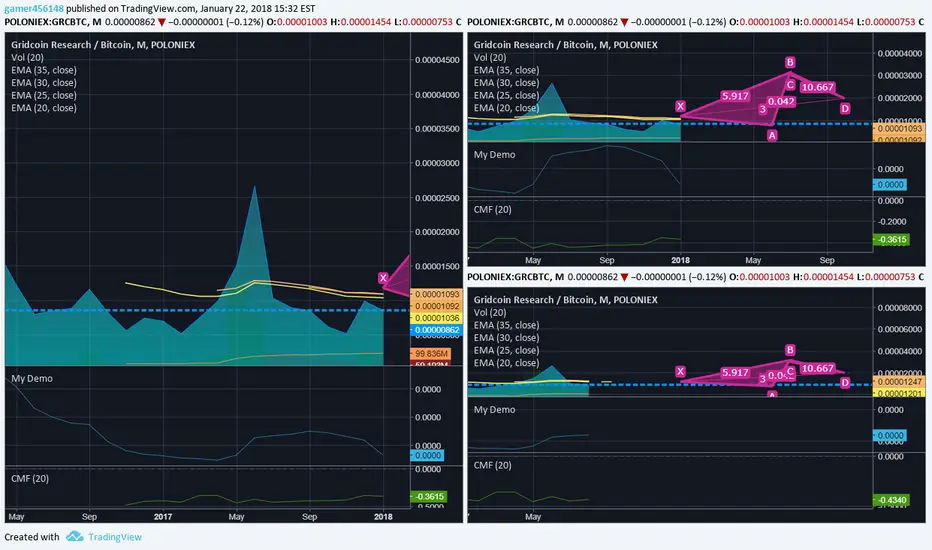Screen dimensions: 932x550
Task: Click the 5.917 ratio label in the top-right chart
Action: pyautogui.click(x=735, y=96)
